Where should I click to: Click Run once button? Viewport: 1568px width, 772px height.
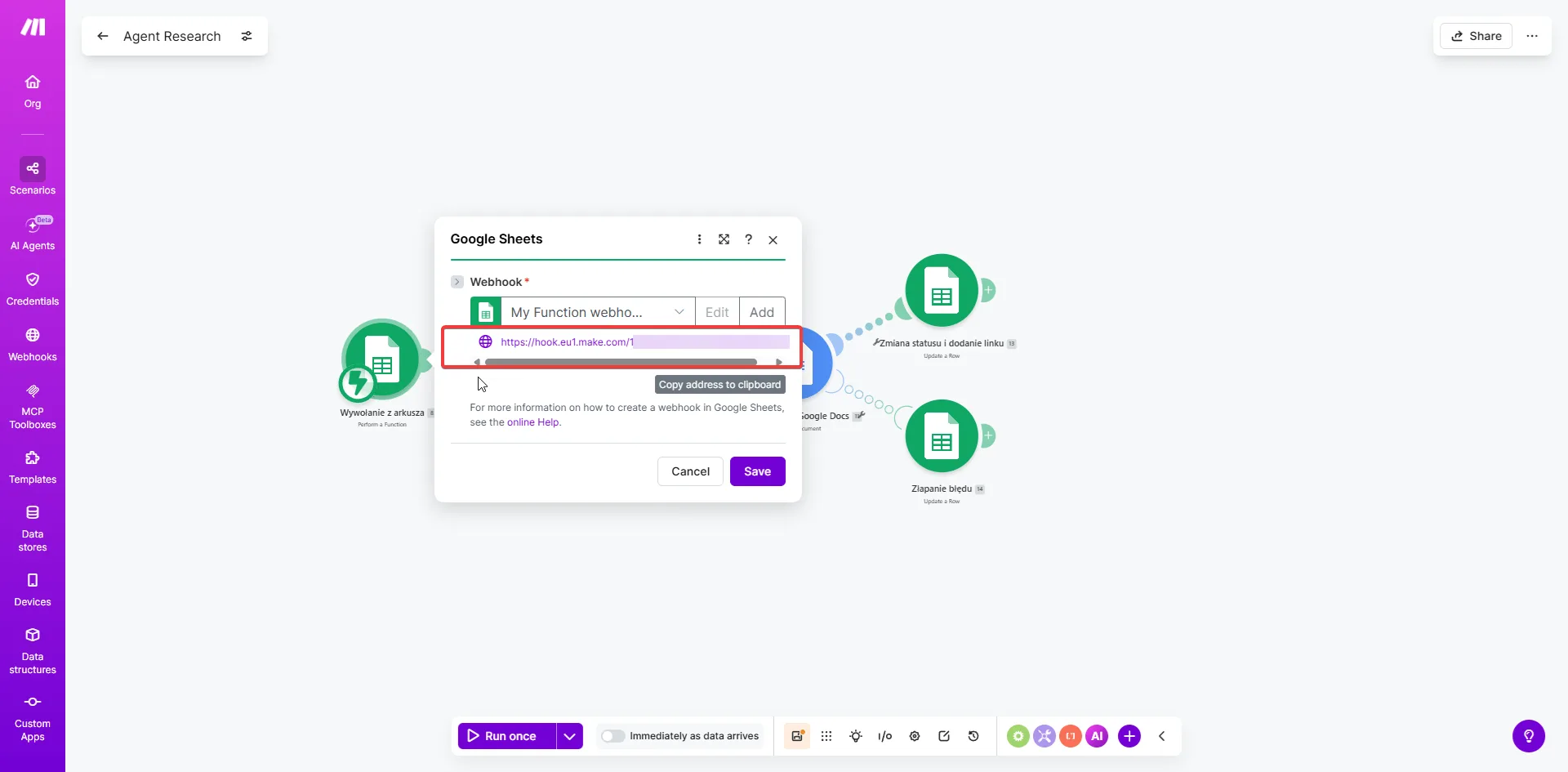(506, 736)
